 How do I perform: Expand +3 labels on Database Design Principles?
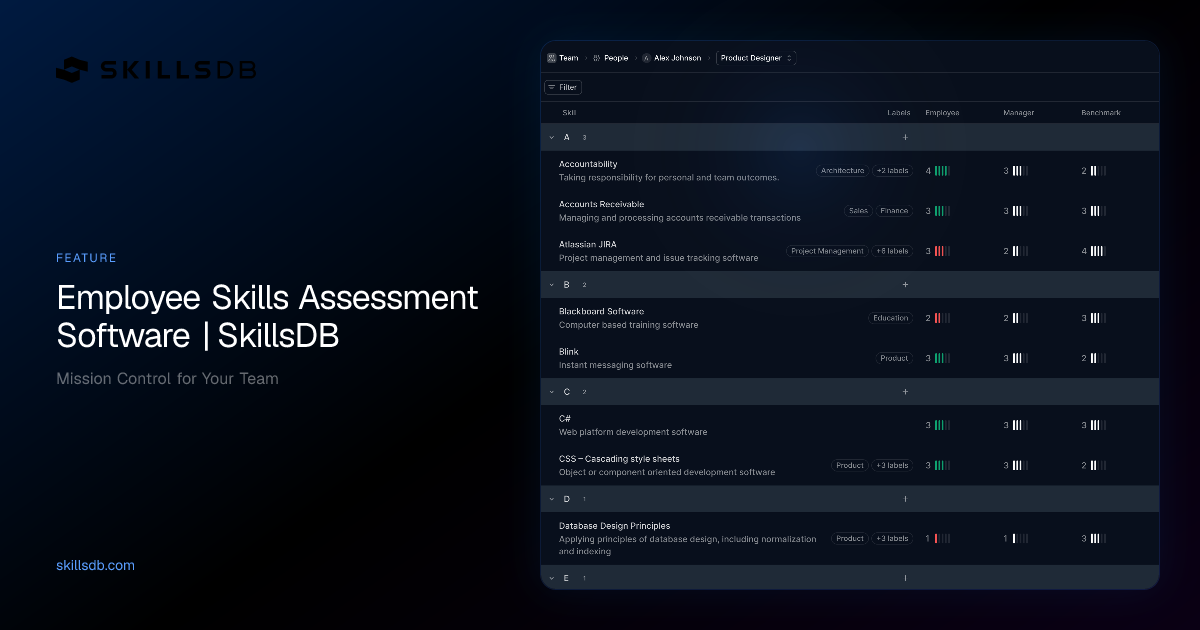pos(892,538)
